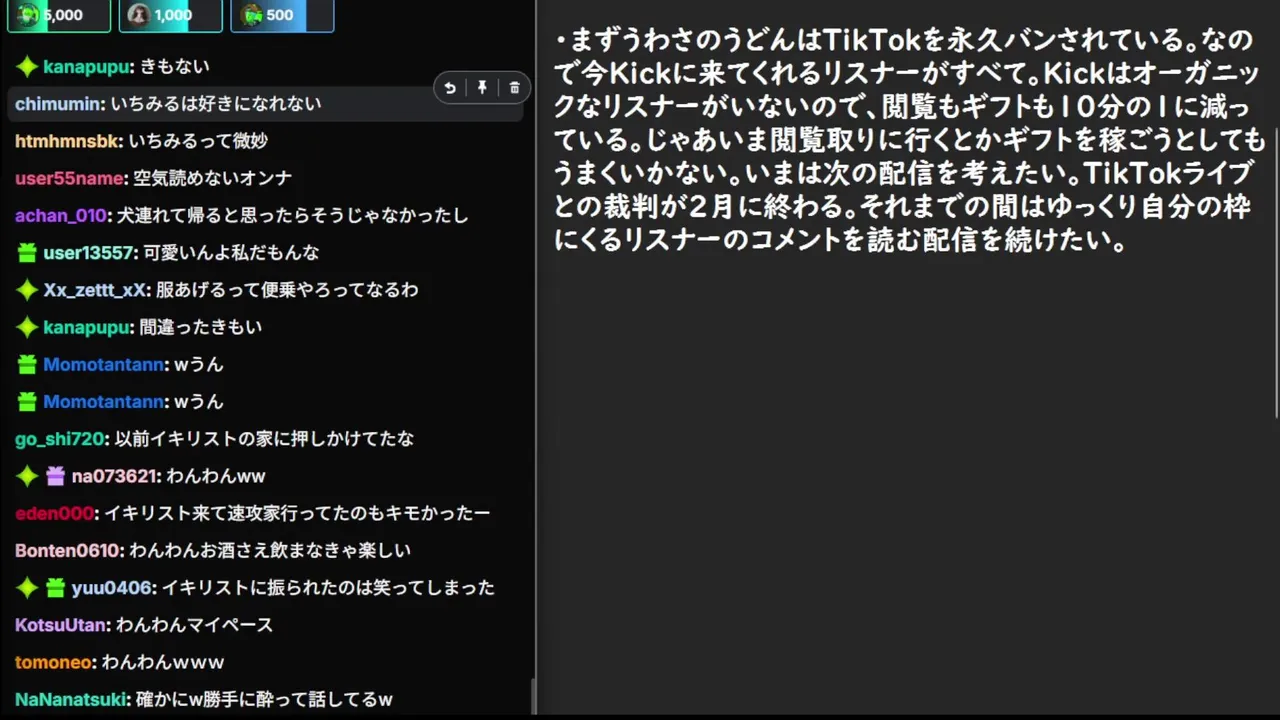1280x720 pixels.
Task: Select the message わんわんww
Action: point(216,476)
